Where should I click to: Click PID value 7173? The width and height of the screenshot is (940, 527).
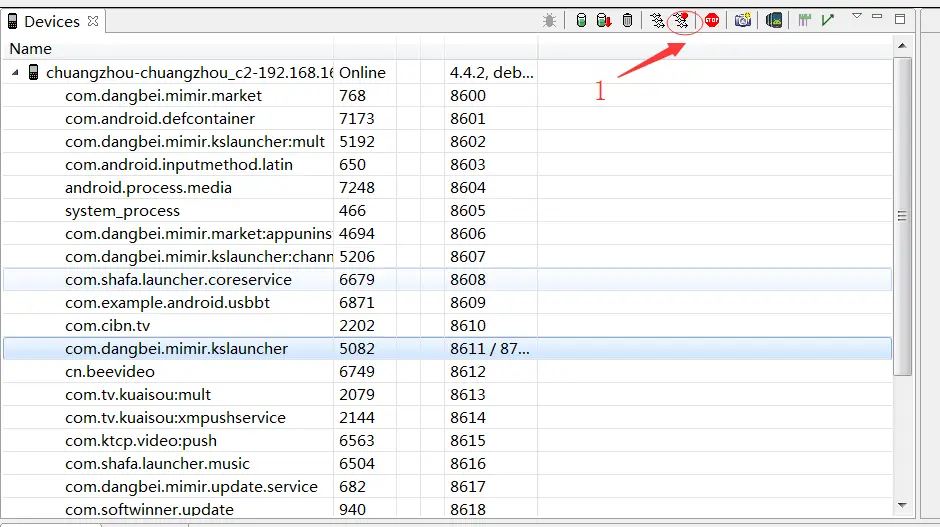pos(357,119)
